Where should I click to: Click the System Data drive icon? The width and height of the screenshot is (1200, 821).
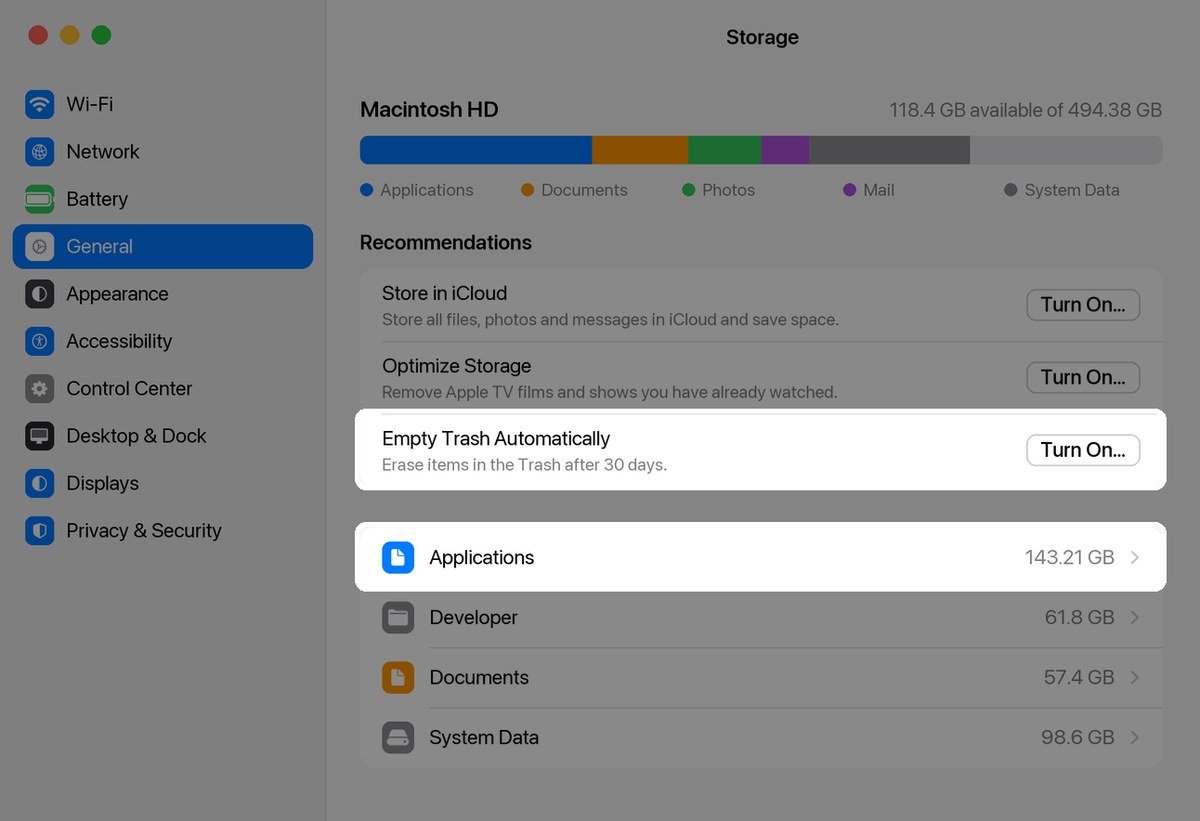pos(398,737)
